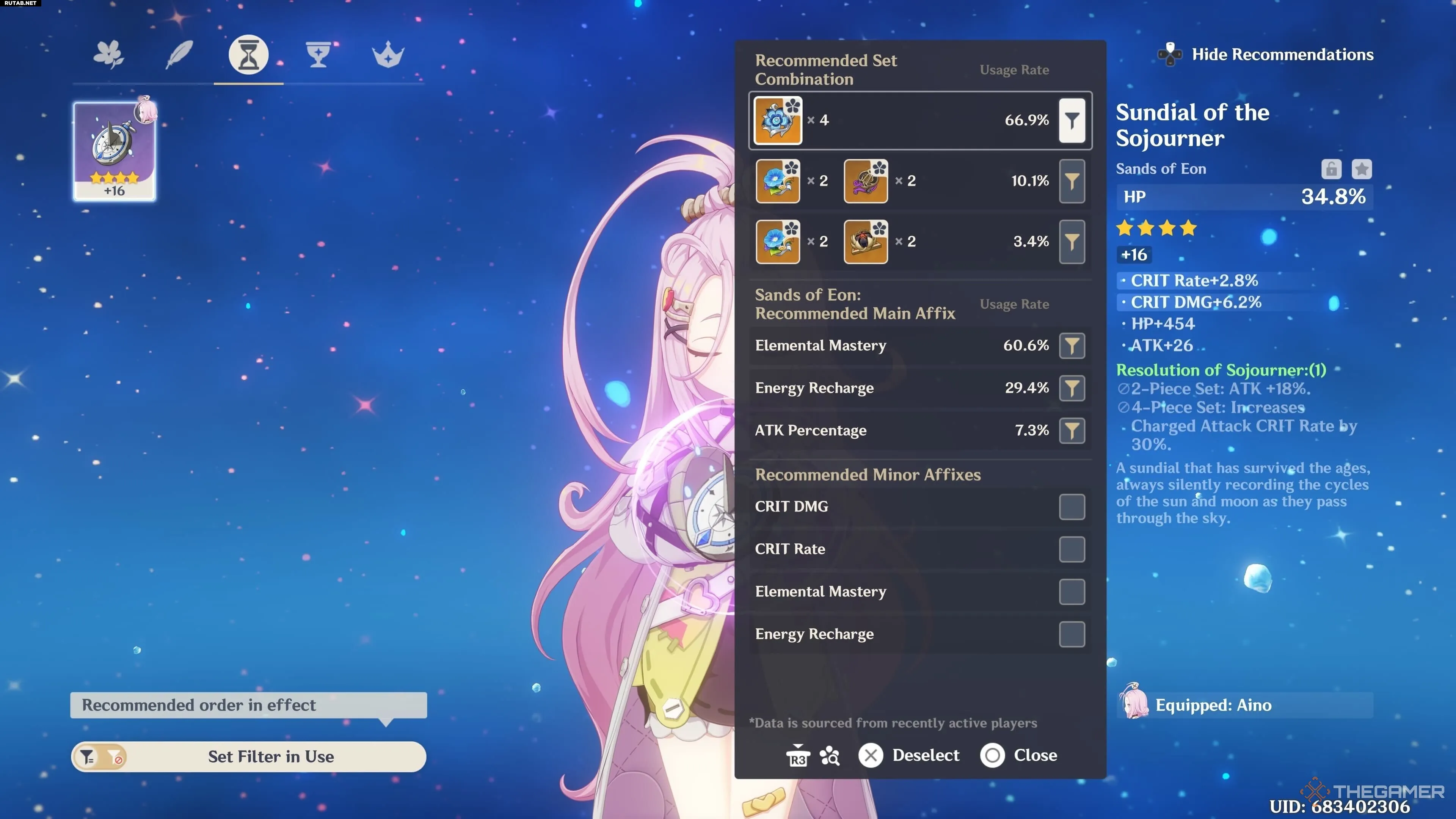Toggle Elemental Mastery main affix filter

click(x=1072, y=346)
